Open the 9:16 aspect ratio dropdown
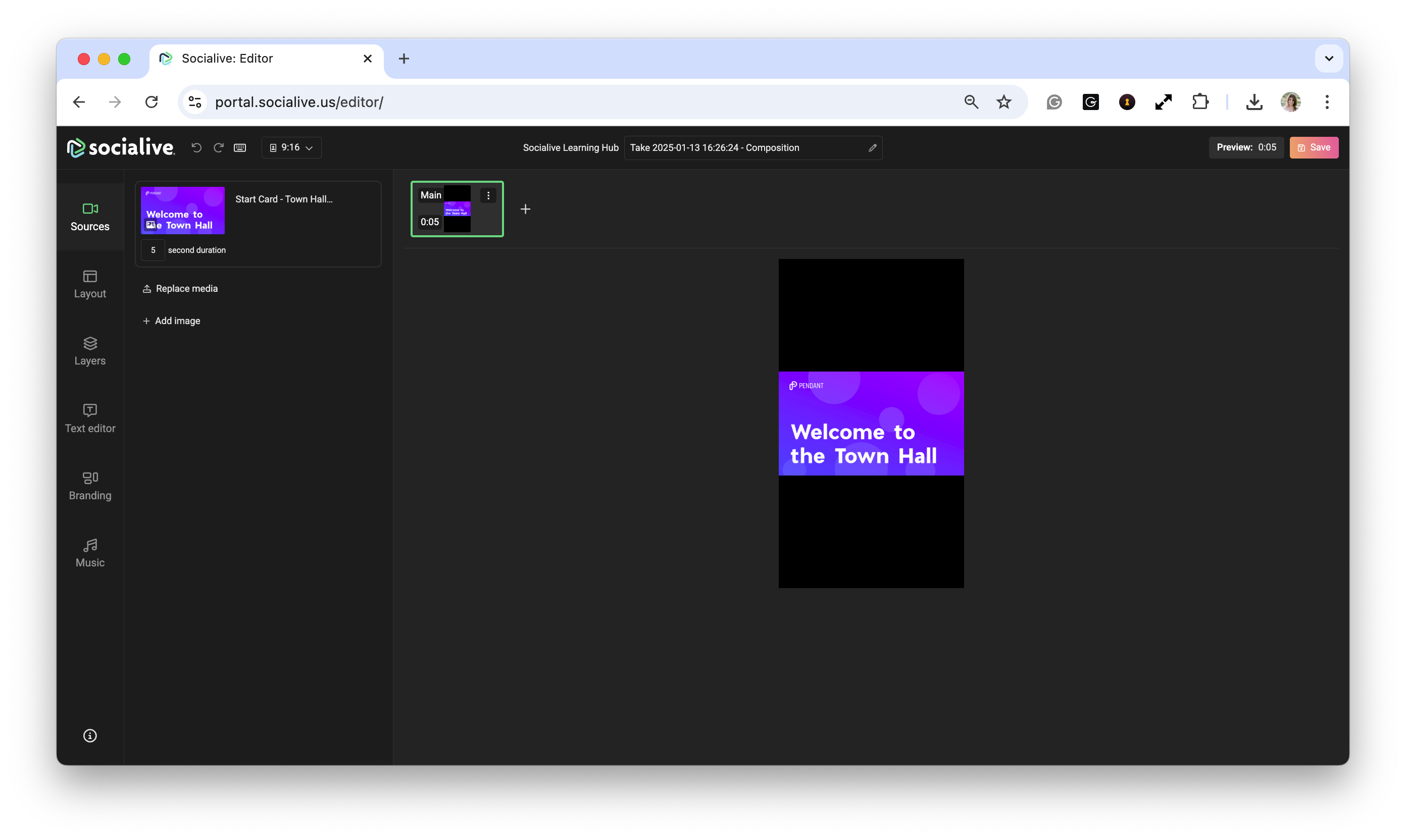This screenshot has height=840, width=1406. [x=291, y=148]
